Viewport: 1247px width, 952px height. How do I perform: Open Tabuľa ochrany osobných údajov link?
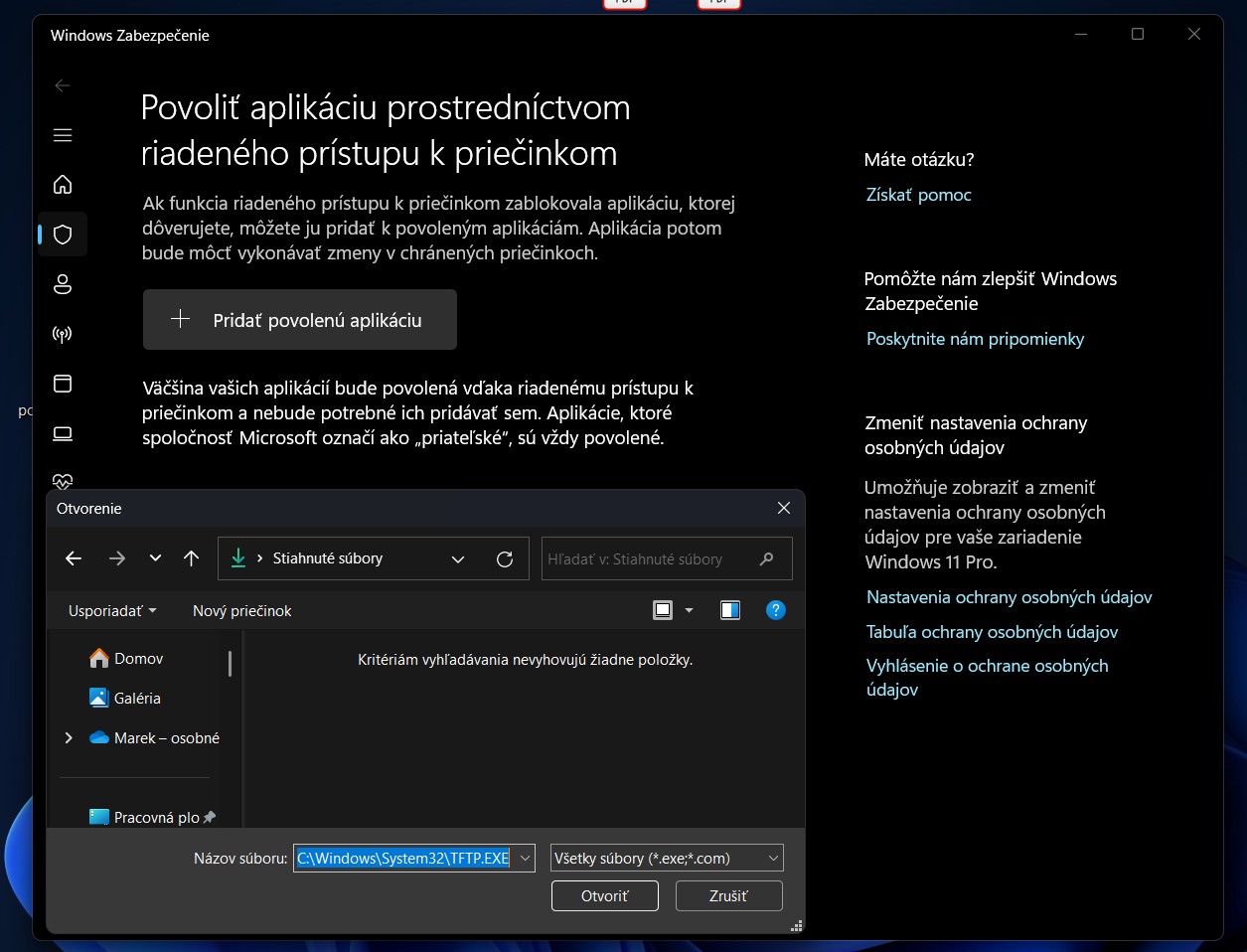[992, 632]
